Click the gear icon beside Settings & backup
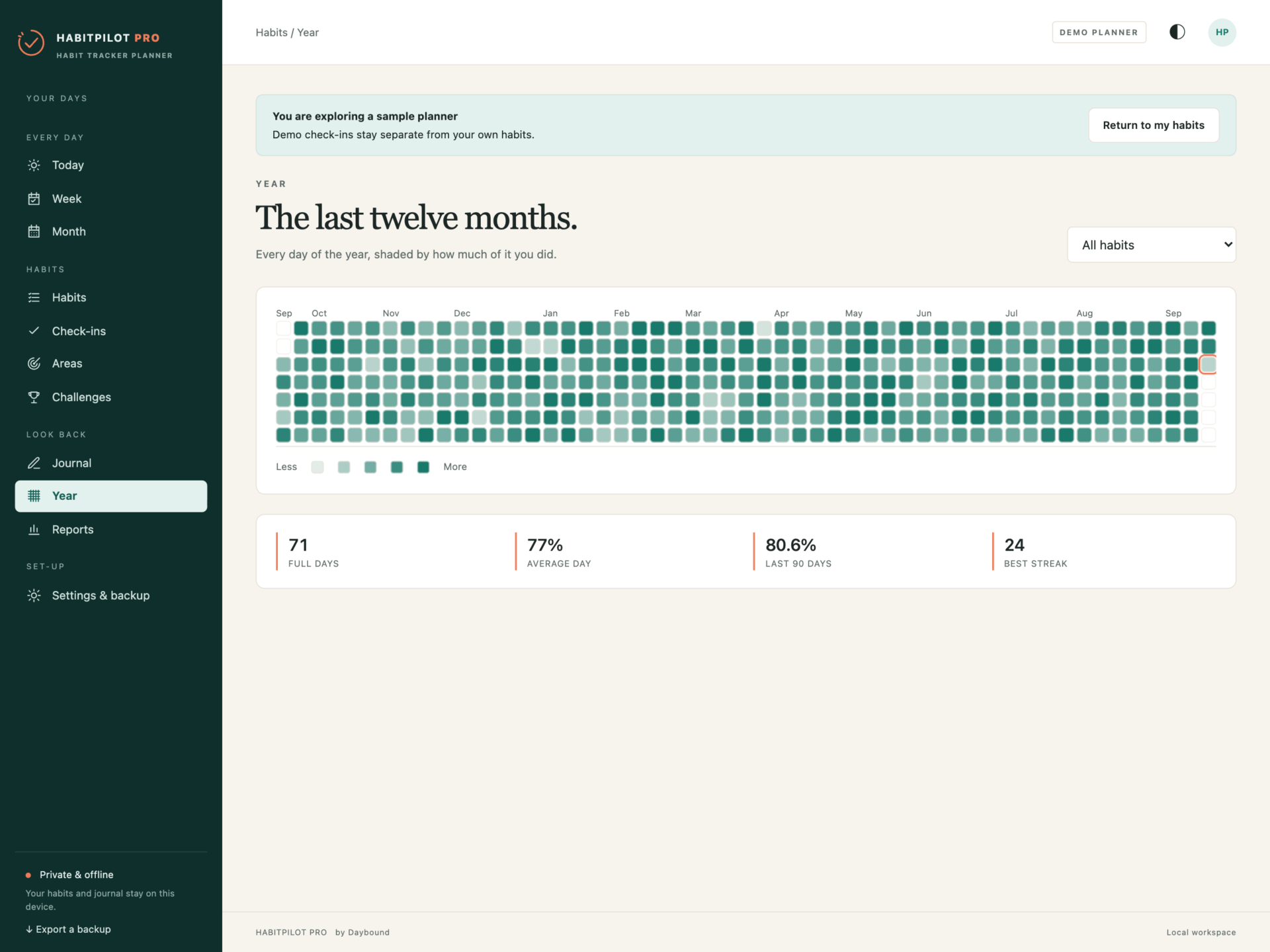Screen dimensions: 1270x952 coord(34,596)
